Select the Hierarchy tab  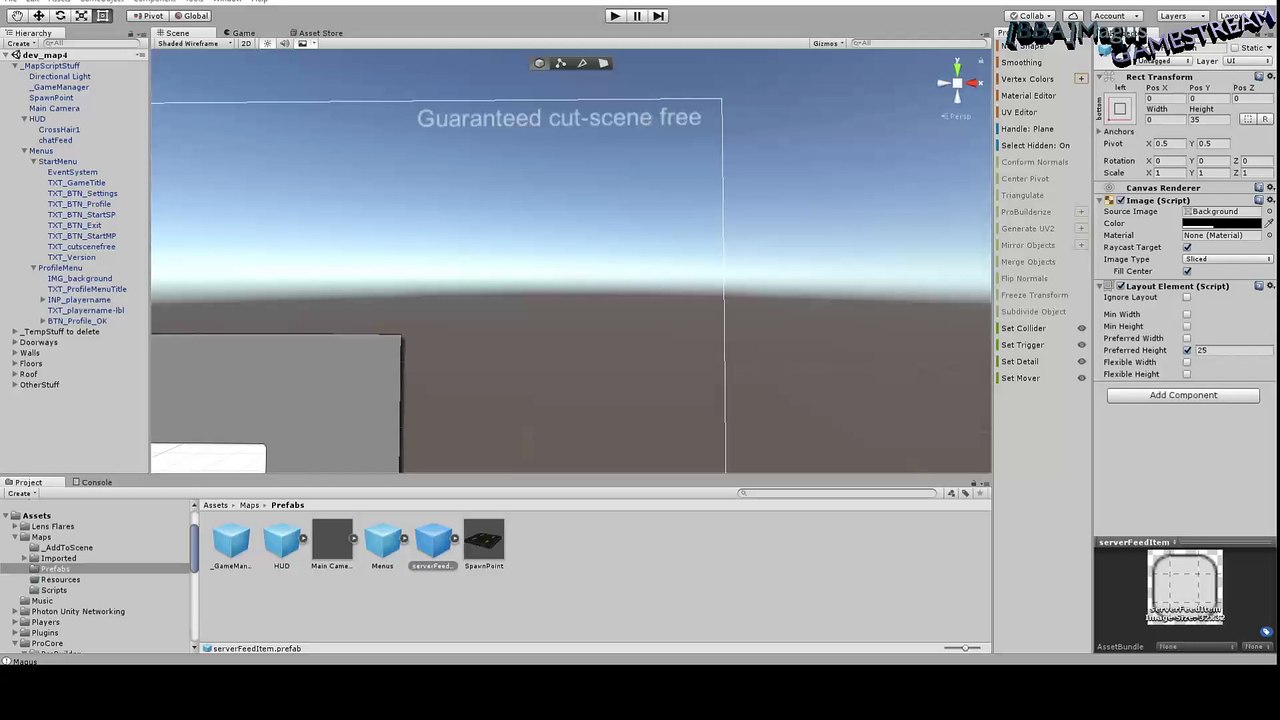(28, 33)
